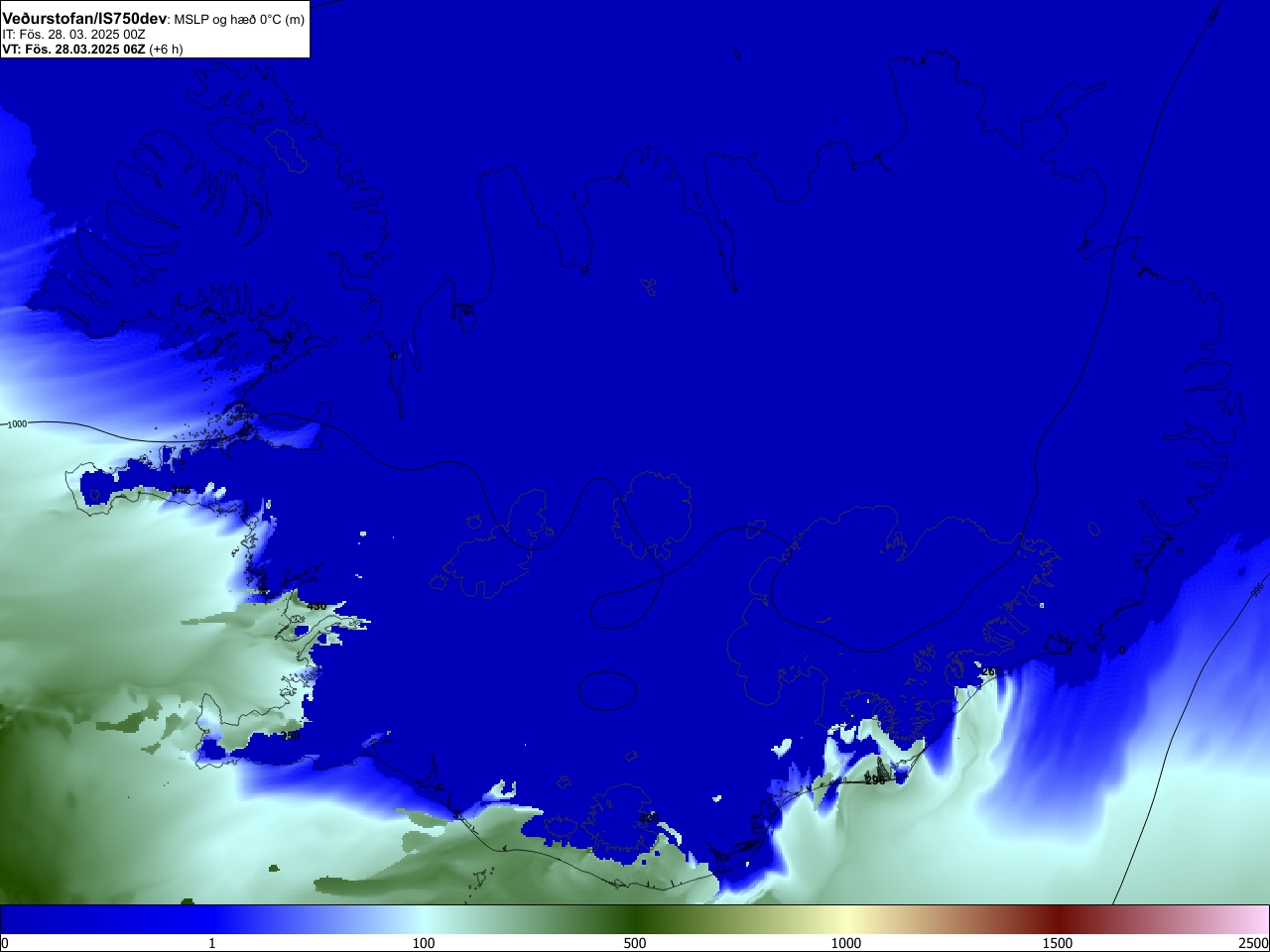The width and height of the screenshot is (1270, 952).
Task: Click the Veðurstofan/IS750dev title text
Action: click(x=85, y=19)
